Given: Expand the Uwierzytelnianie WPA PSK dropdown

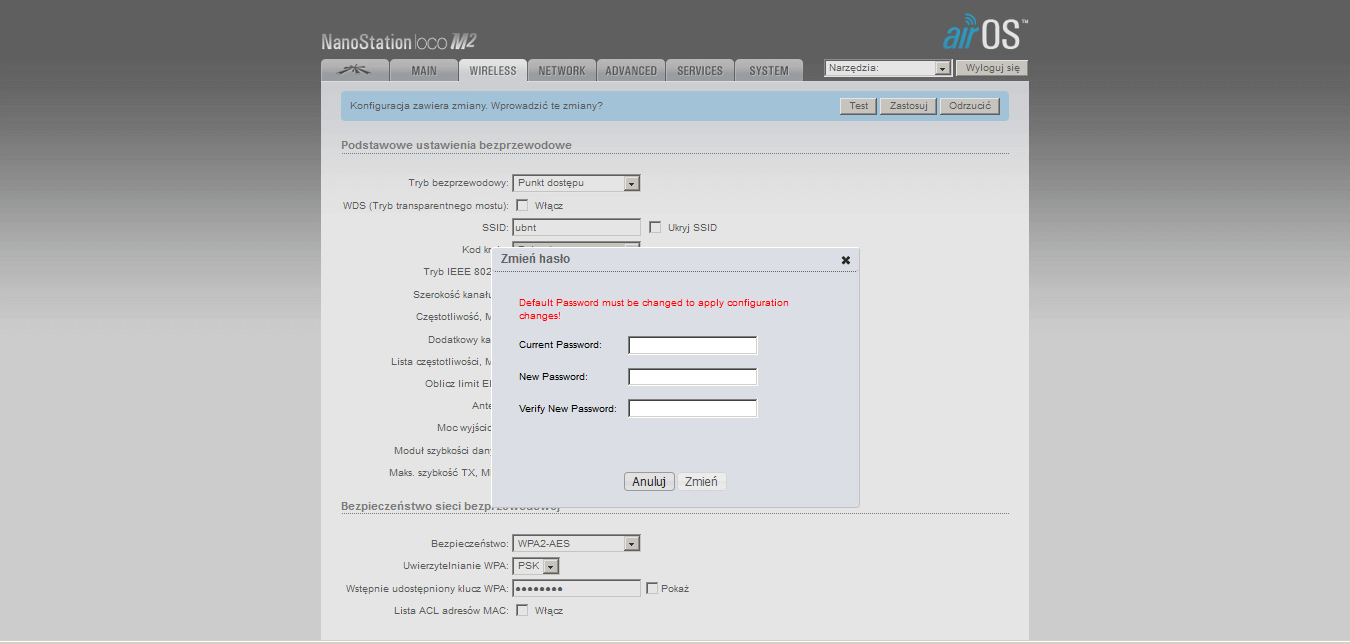Looking at the screenshot, I should point(536,566).
